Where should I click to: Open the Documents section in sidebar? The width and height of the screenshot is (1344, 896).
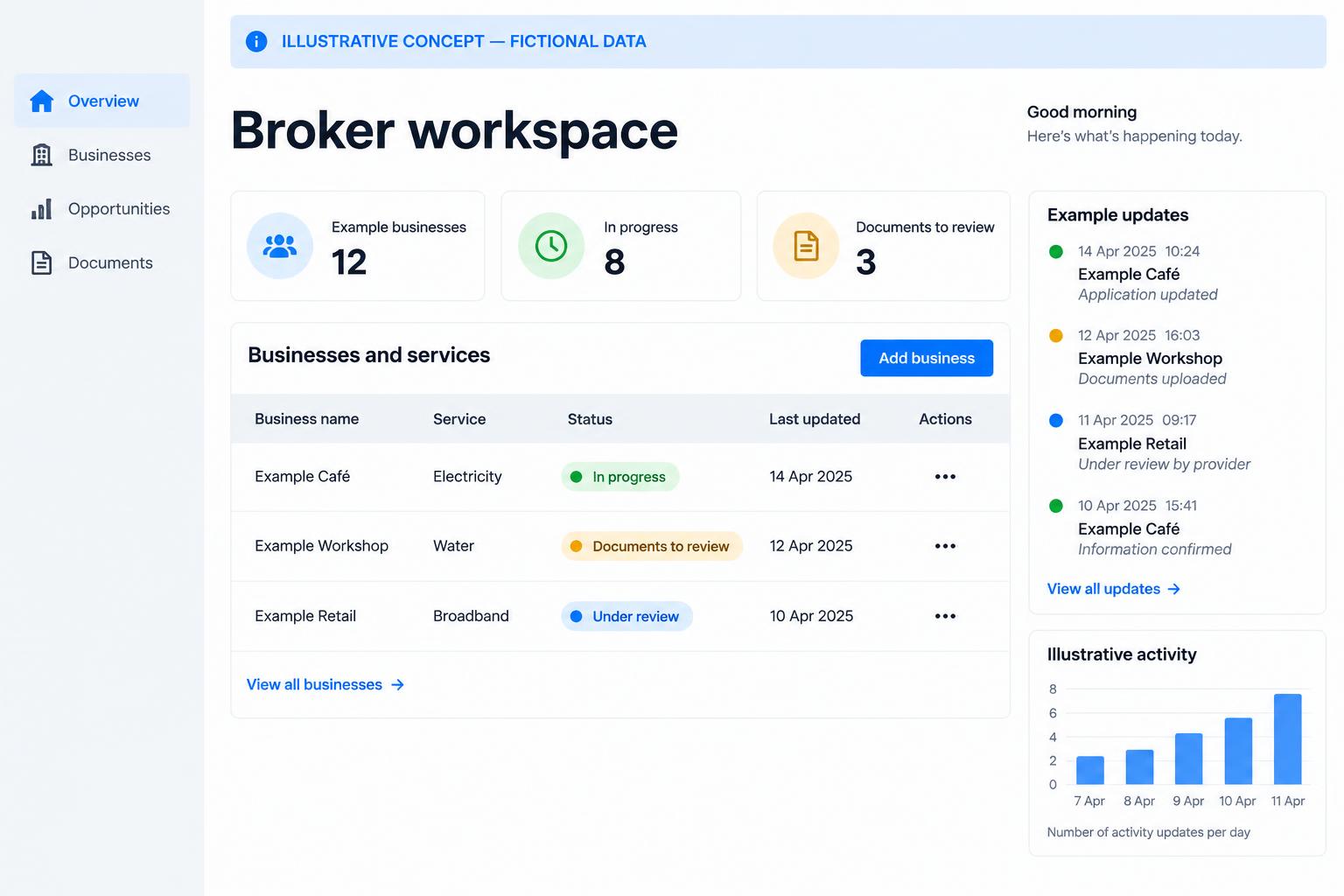pos(102,262)
